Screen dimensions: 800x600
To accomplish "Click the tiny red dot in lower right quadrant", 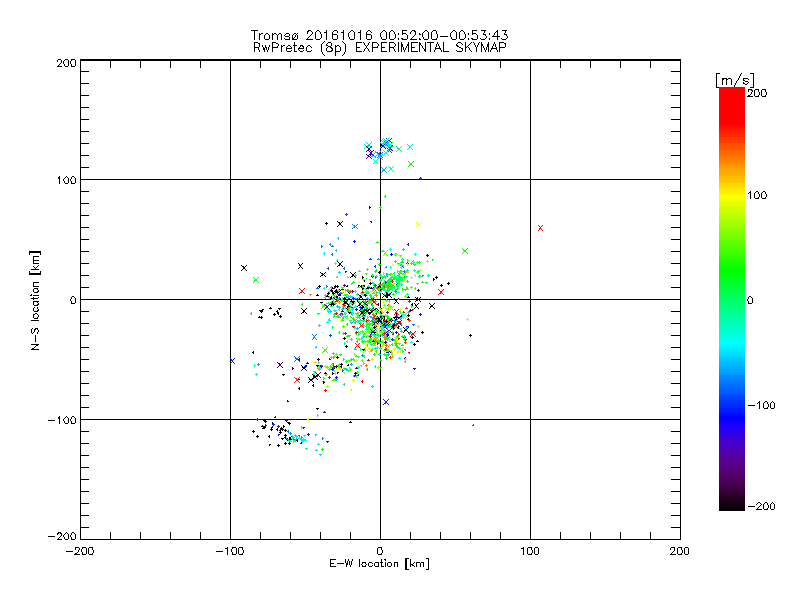I will (473, 425).
